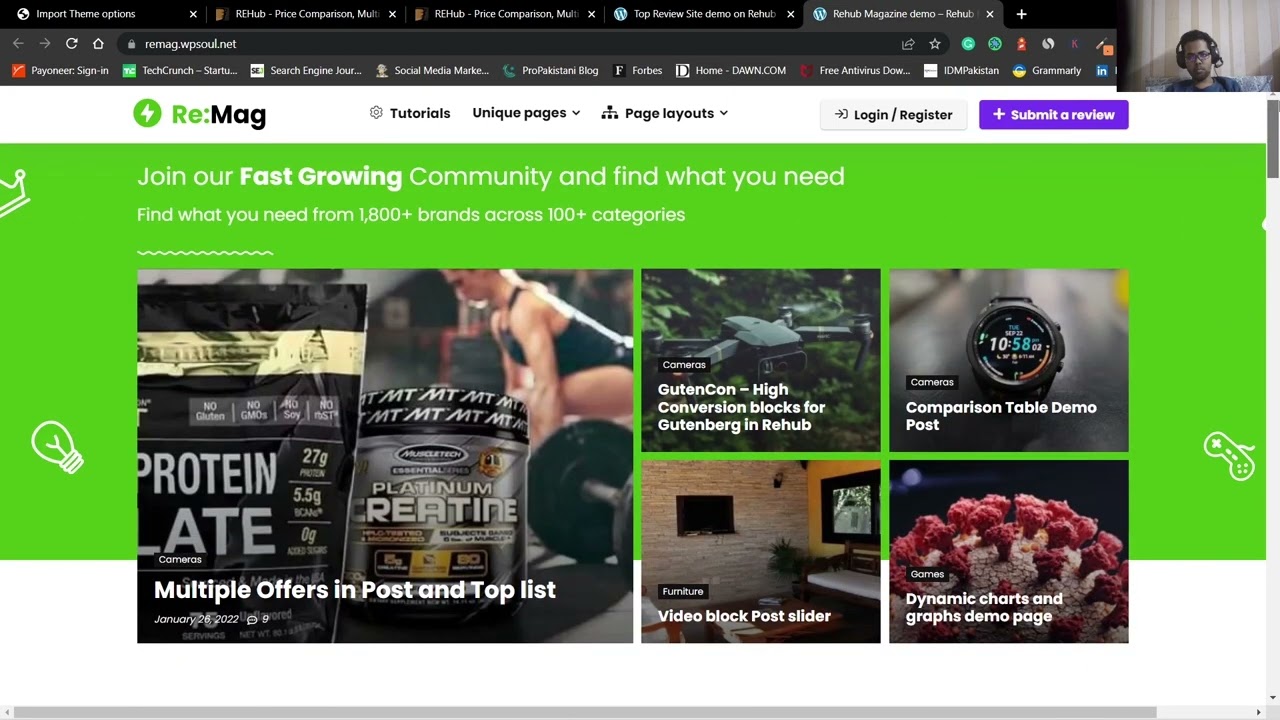This screenshot has height=720, width=1280.
Task: Open the IDMPakistan bookmark
Action: pyautogui.click(x=962, y=71)
